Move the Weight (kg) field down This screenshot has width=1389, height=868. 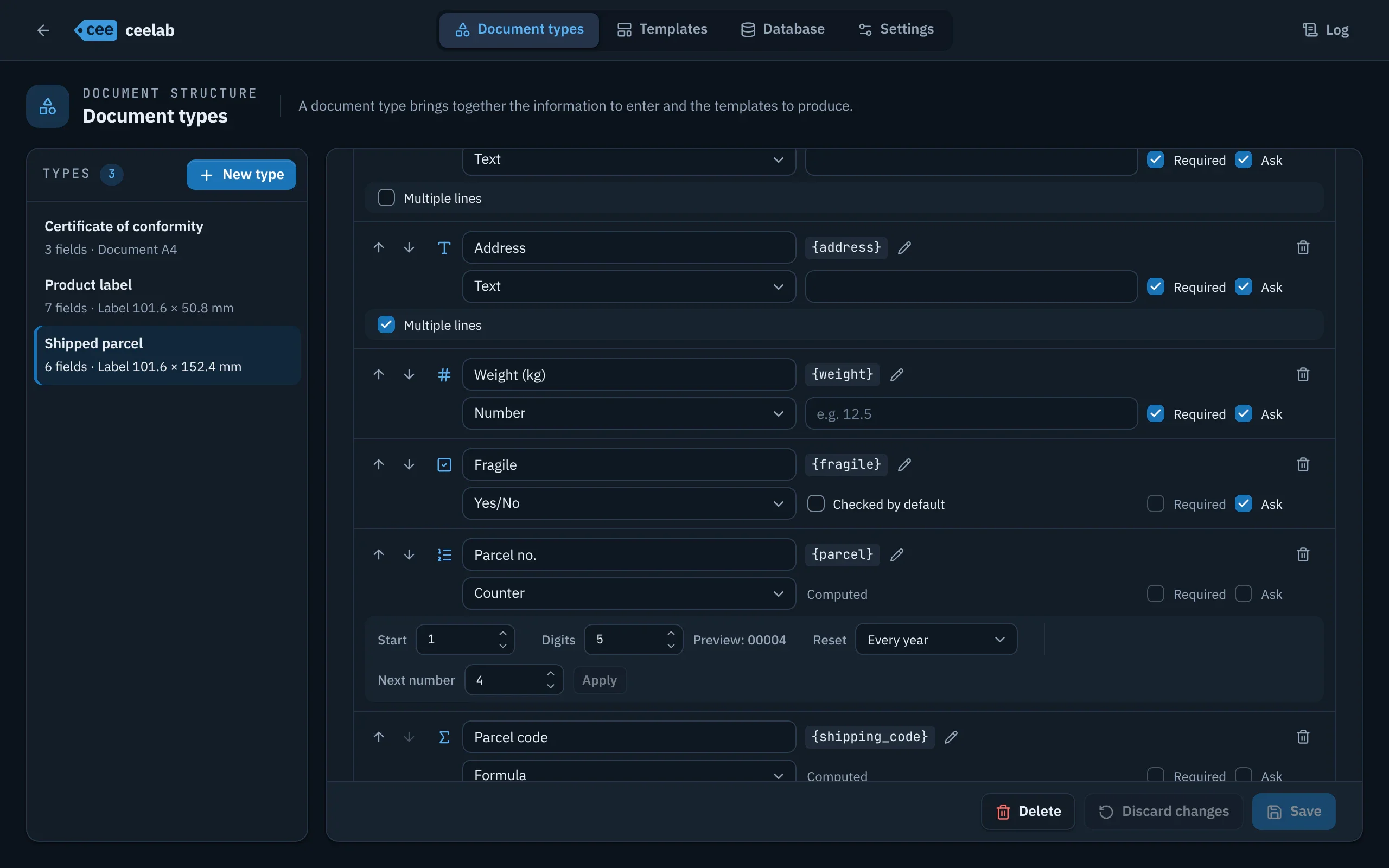409,374
